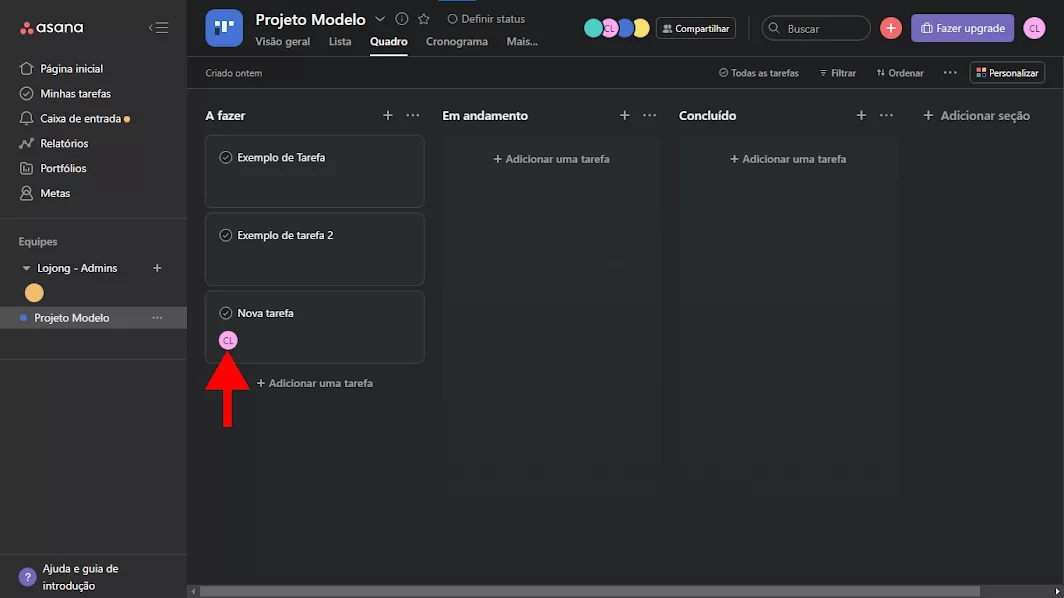Open the Exemplo de tarefa 2 card
This screenshot has width=1064, height=598.
[x=315, y=249]
